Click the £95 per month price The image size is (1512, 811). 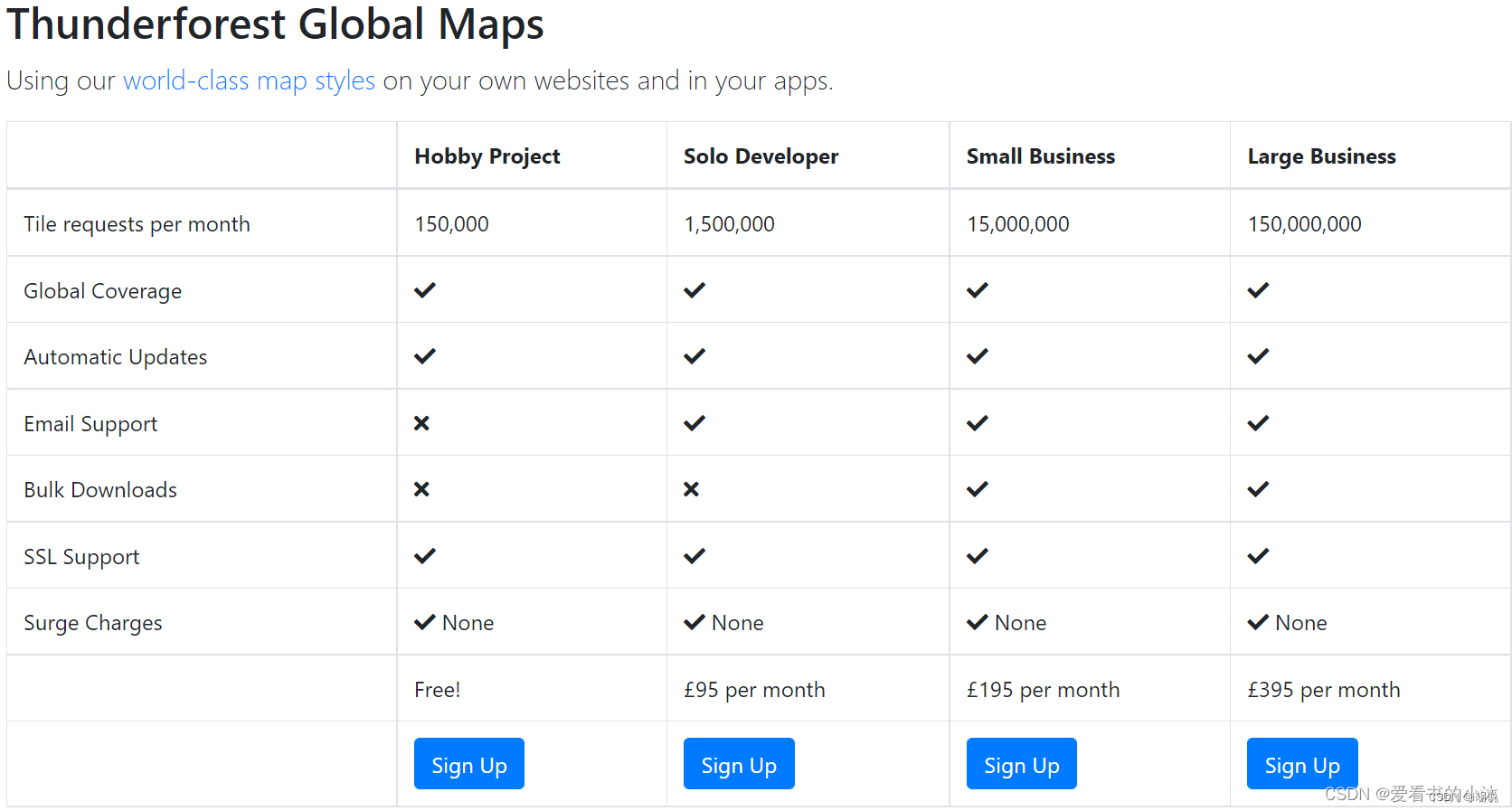click(754, 690)
